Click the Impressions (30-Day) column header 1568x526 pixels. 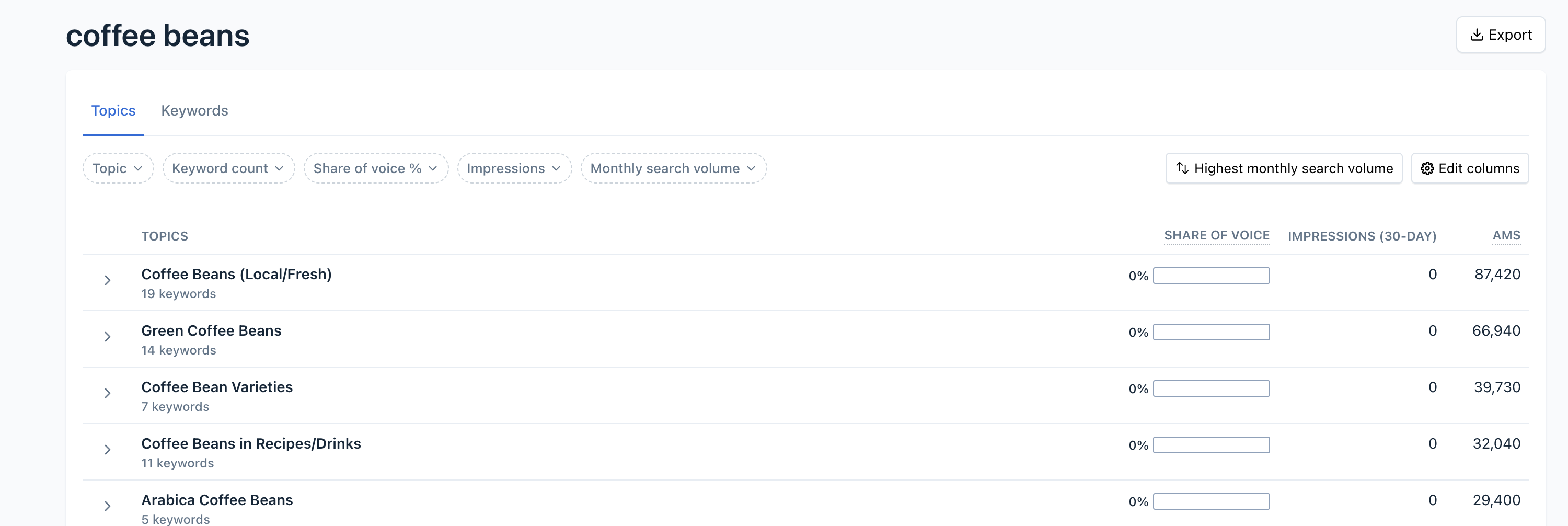pos(1362,236)
